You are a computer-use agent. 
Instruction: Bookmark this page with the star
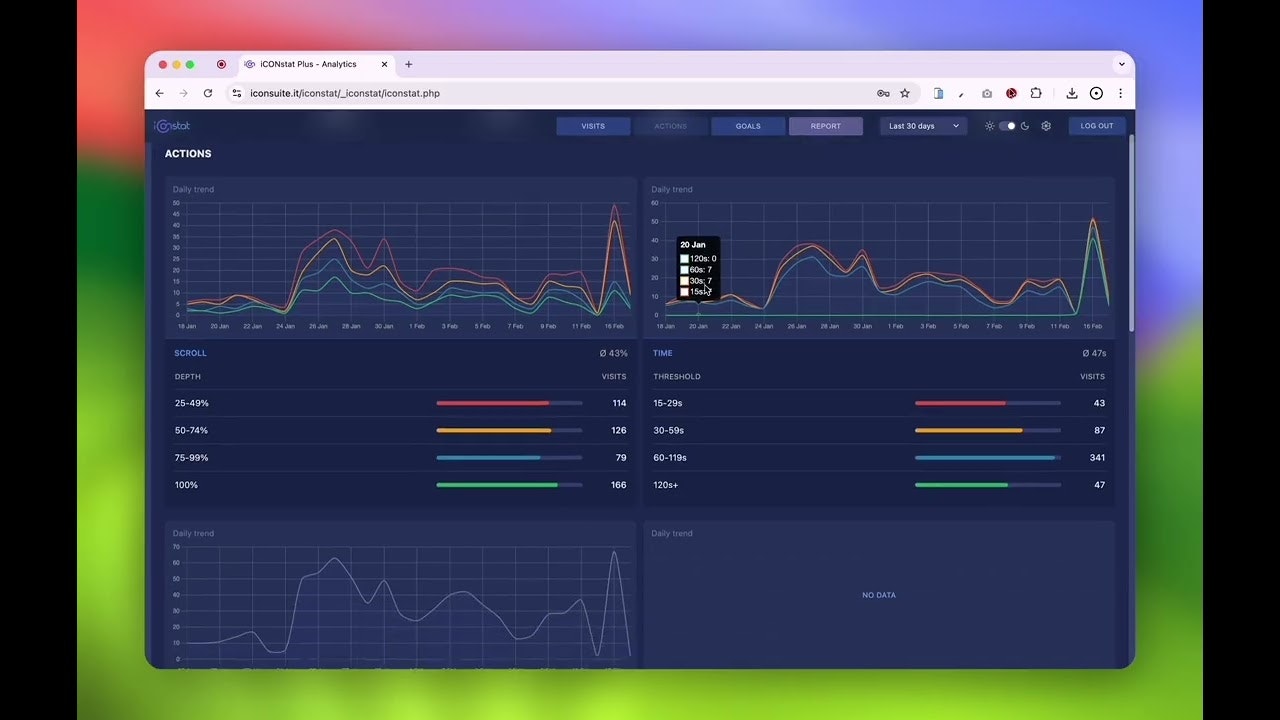pyautogui.click(x=905, y=93)
